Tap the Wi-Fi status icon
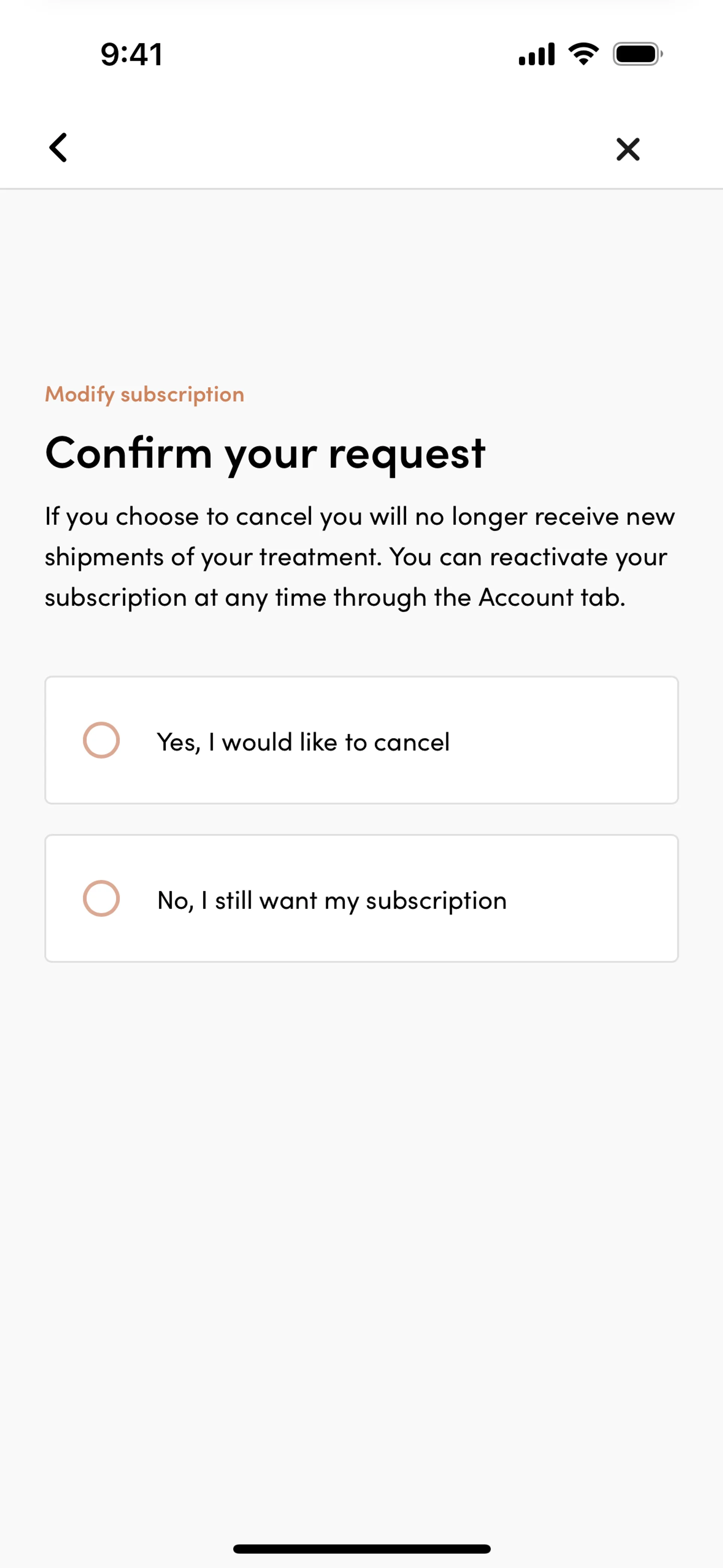 pyautogui.click(x=583, y=54)
